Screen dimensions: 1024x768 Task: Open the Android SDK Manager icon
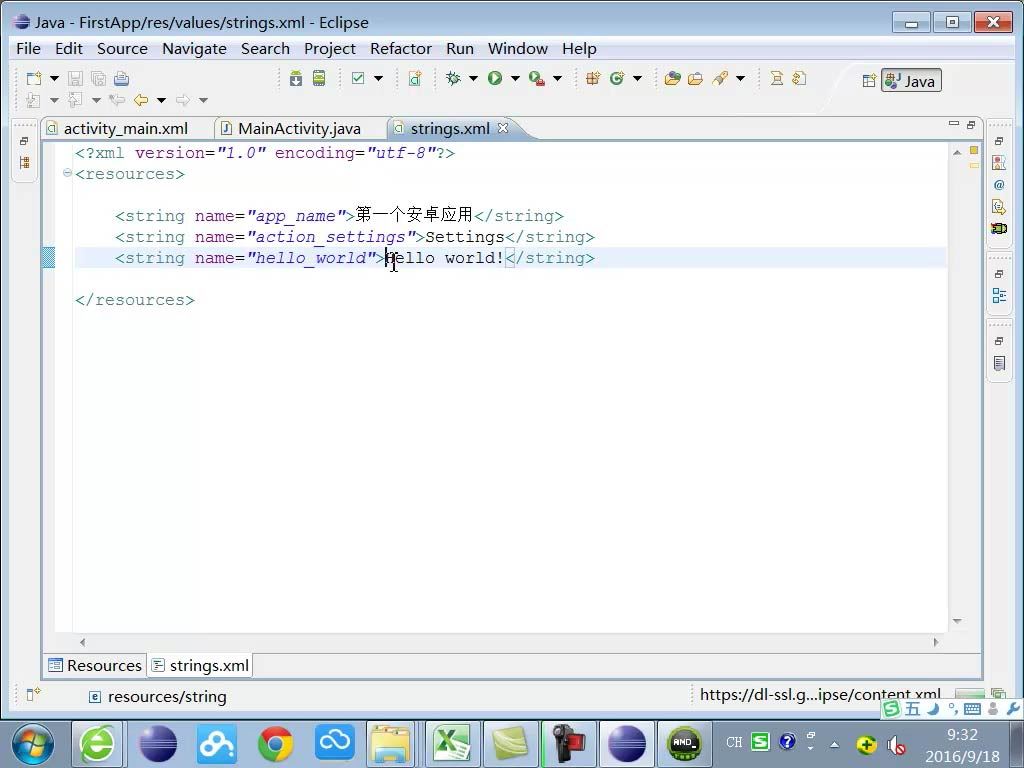[296, 78]
